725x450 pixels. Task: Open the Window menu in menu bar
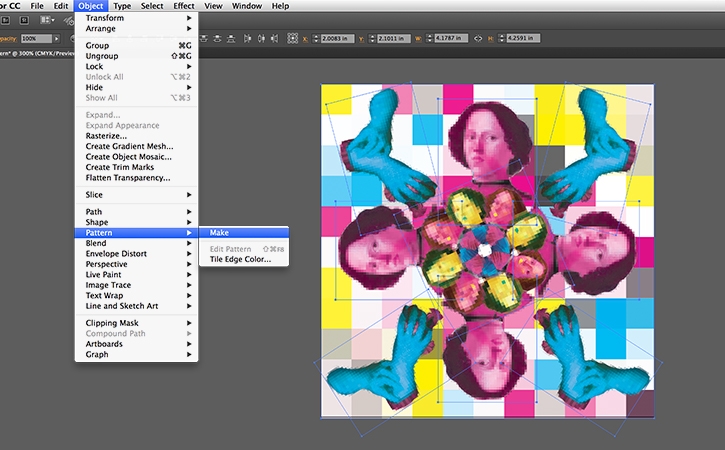click(x=246, y=6)
